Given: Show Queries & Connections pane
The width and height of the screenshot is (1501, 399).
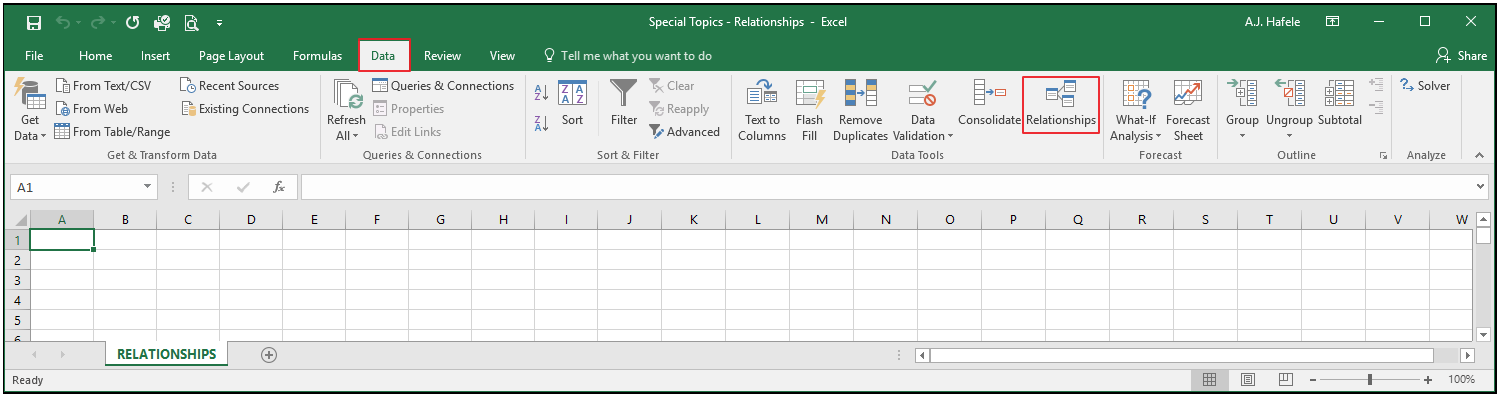Looking at the screenshot, I should [443, 86].
